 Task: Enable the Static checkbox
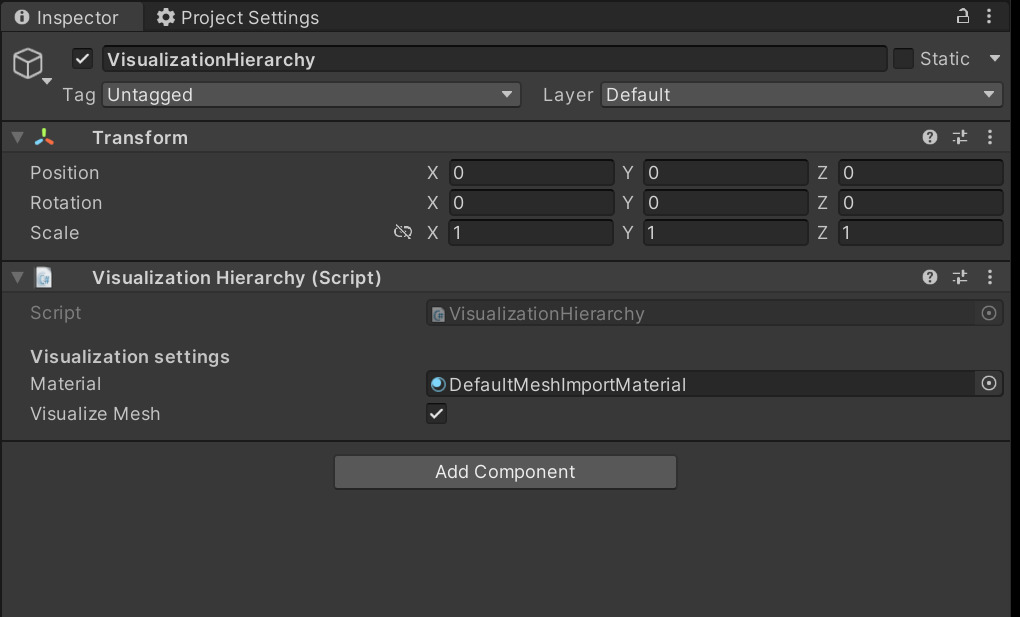[903, 59]
